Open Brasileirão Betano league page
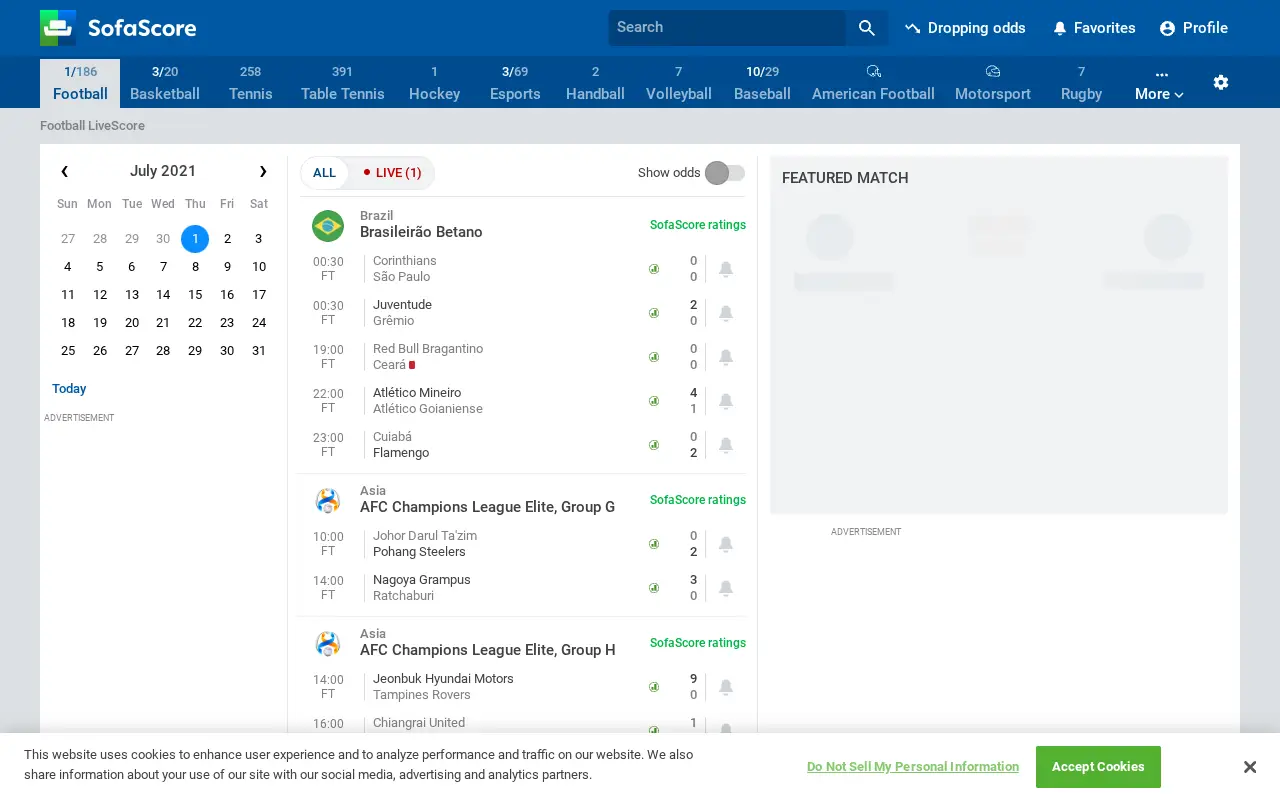 tap(421, 232)
